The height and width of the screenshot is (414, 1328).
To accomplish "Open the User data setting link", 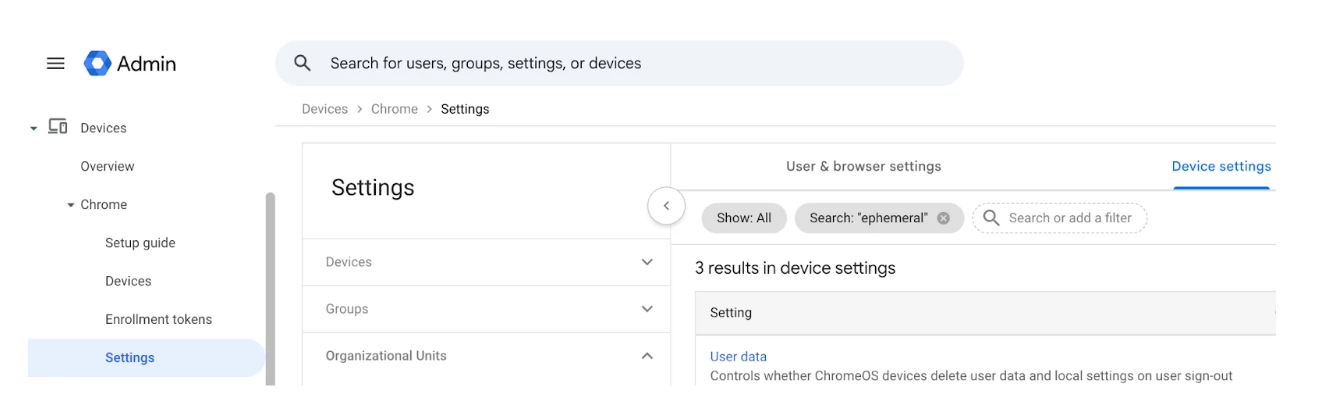I will (738, 356).
